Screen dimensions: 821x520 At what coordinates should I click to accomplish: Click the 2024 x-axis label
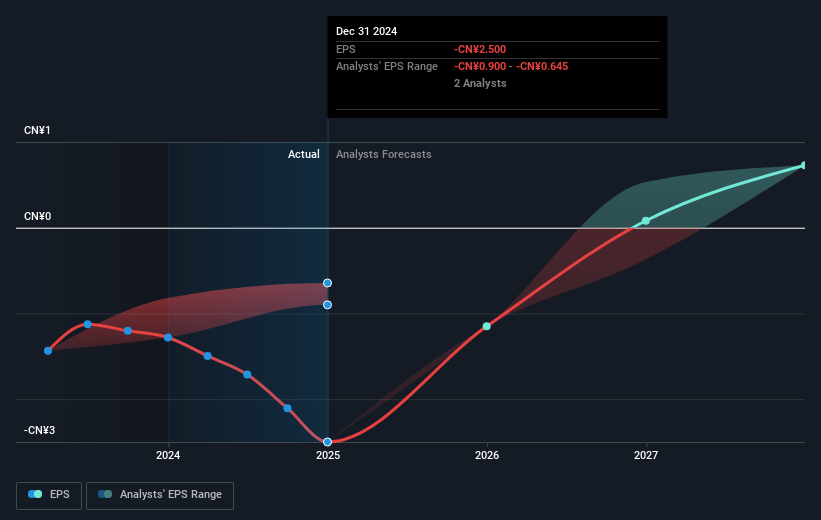[168, 455]
